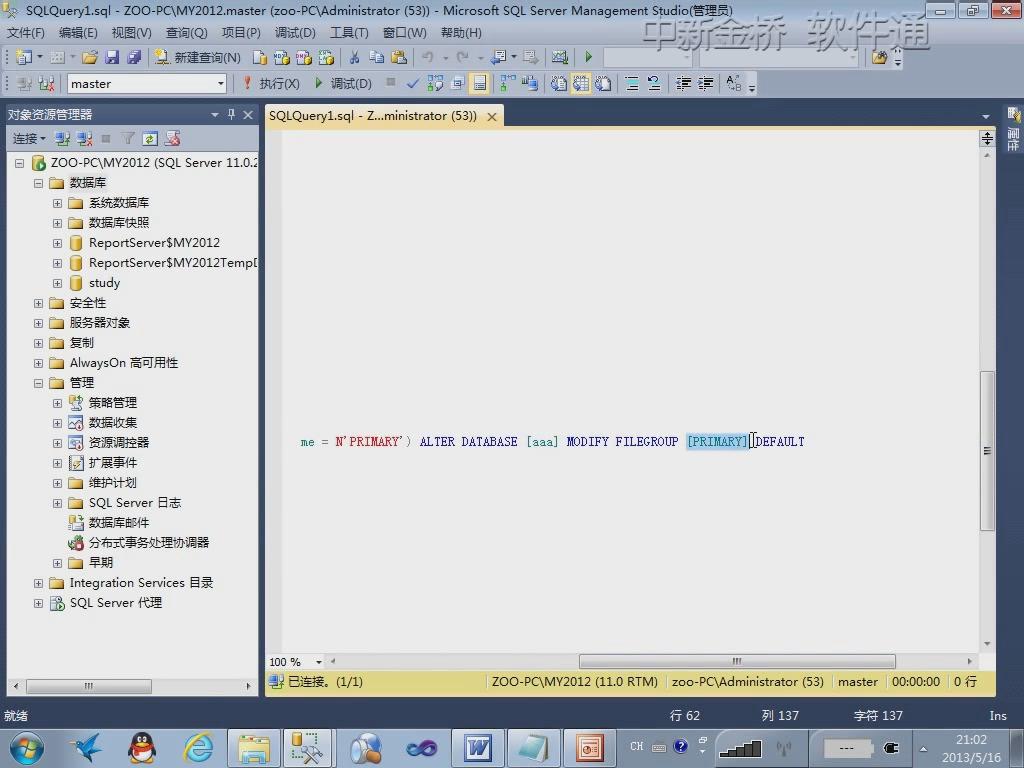Open the 调试(D) menu in menu bar
Screen dimensions: 1024x768
(x=295, y=33)
